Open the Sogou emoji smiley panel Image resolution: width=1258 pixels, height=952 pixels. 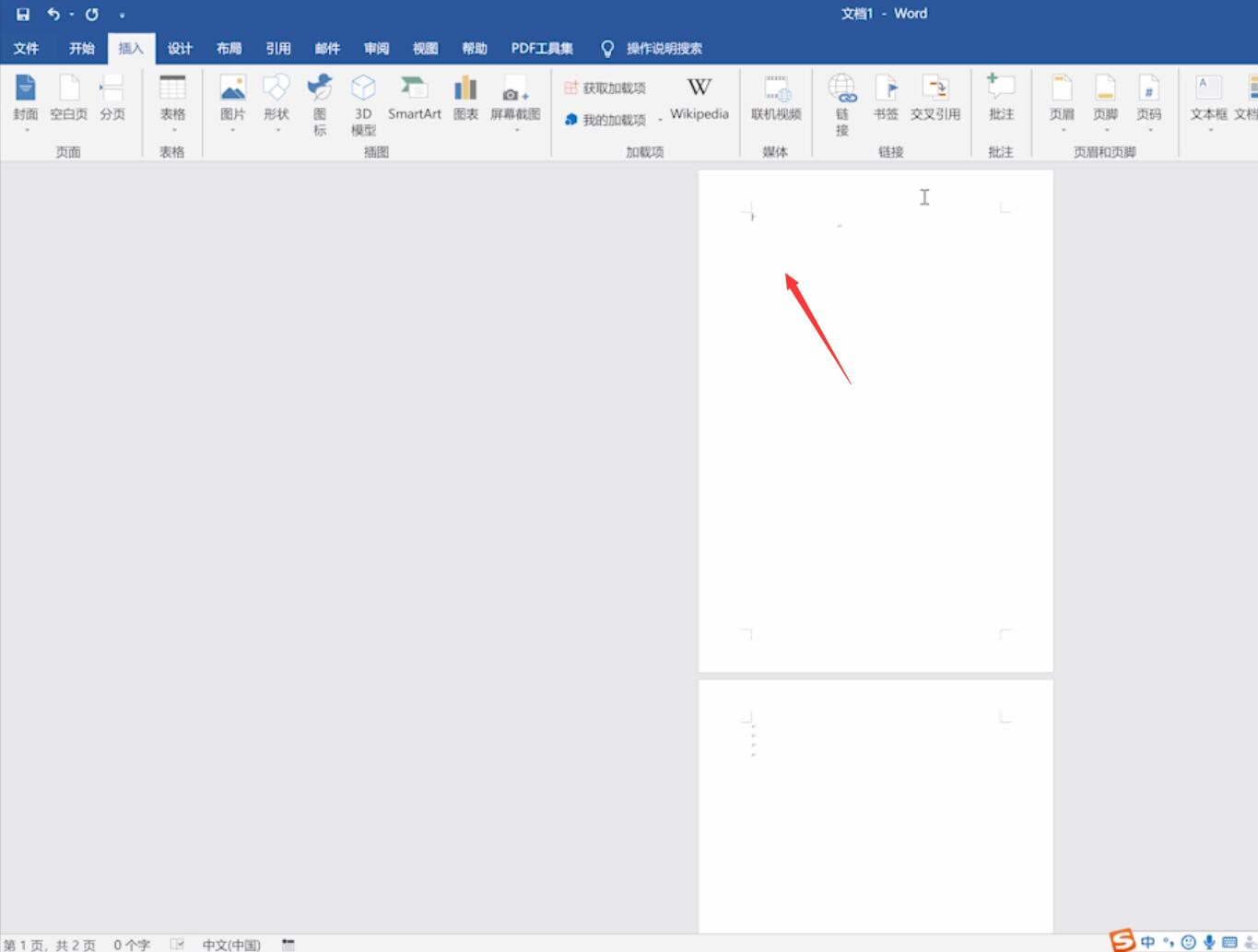pos(1189,942)
